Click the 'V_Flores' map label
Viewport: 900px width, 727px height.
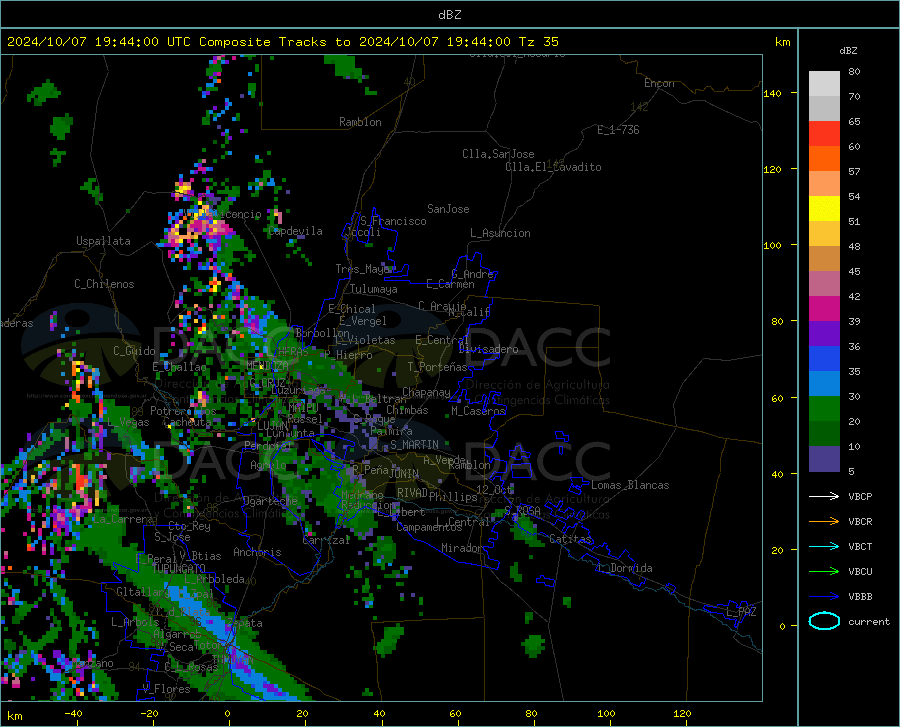click(166, 689)
